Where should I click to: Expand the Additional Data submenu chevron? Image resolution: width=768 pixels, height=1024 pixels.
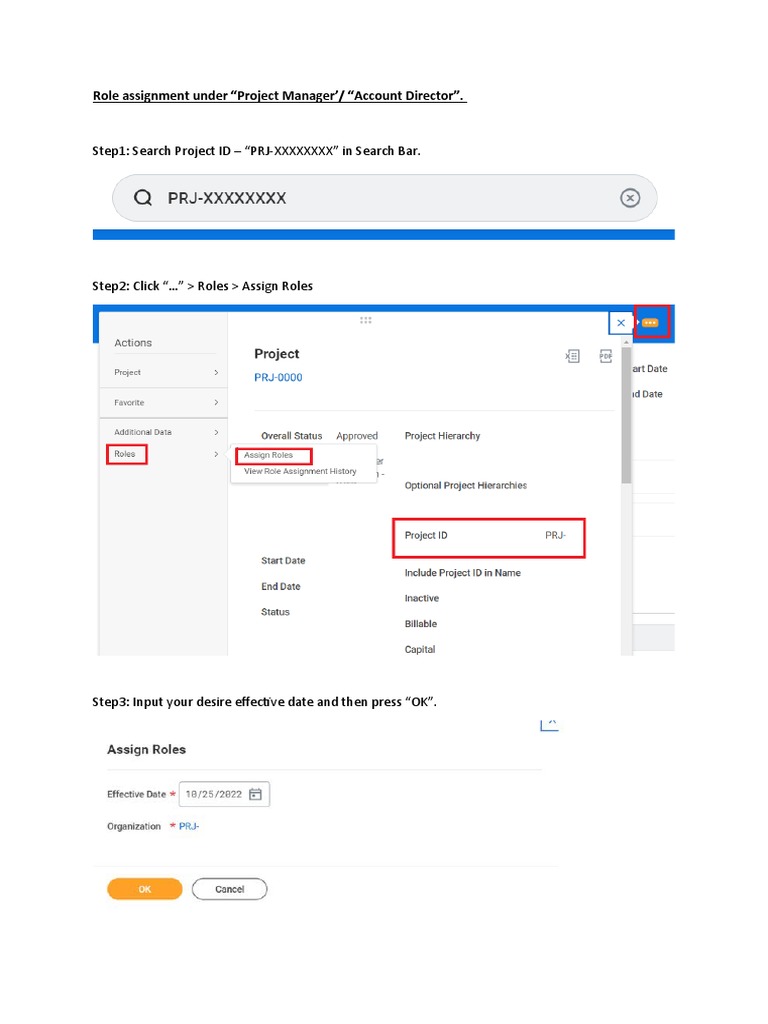coord(216,432)
